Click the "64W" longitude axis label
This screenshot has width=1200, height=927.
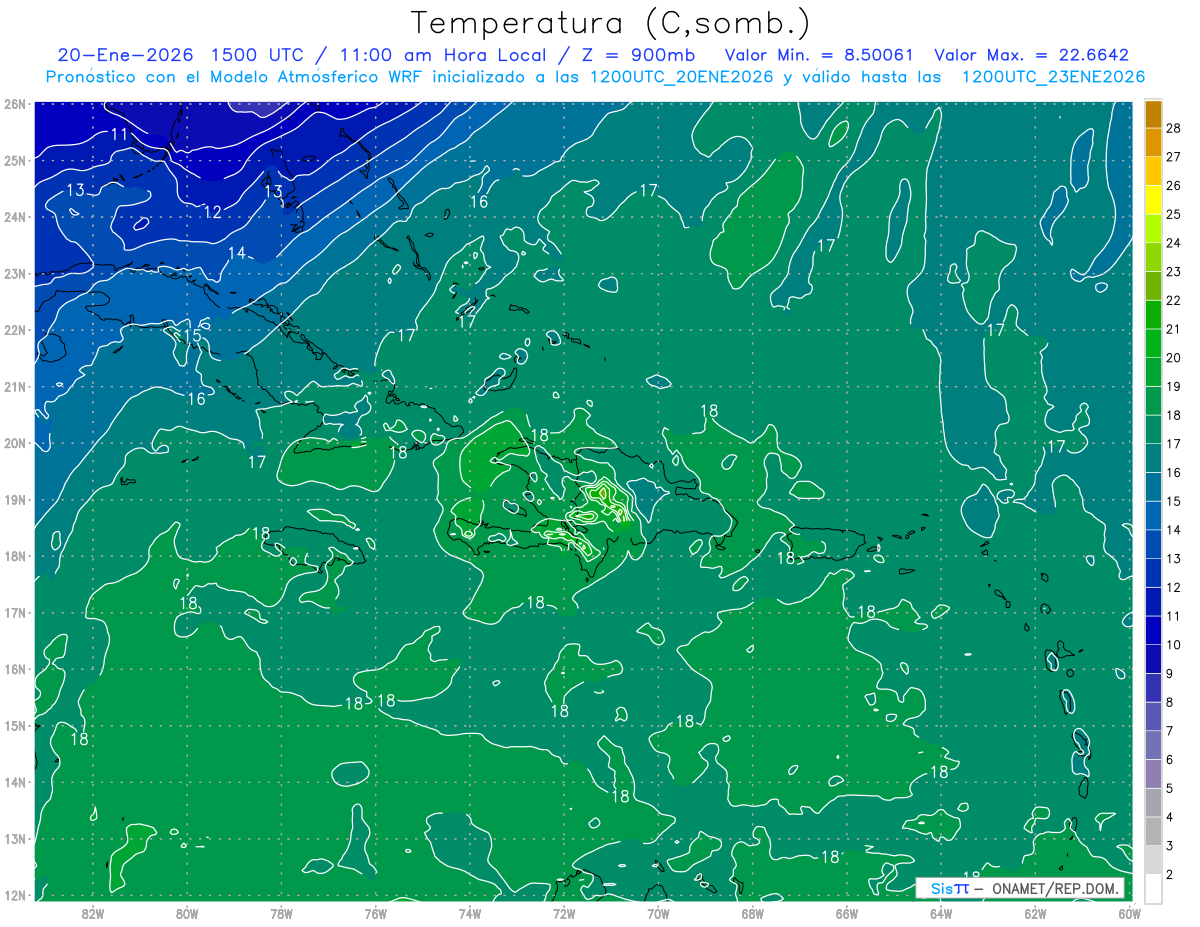[x=941, y=912]
